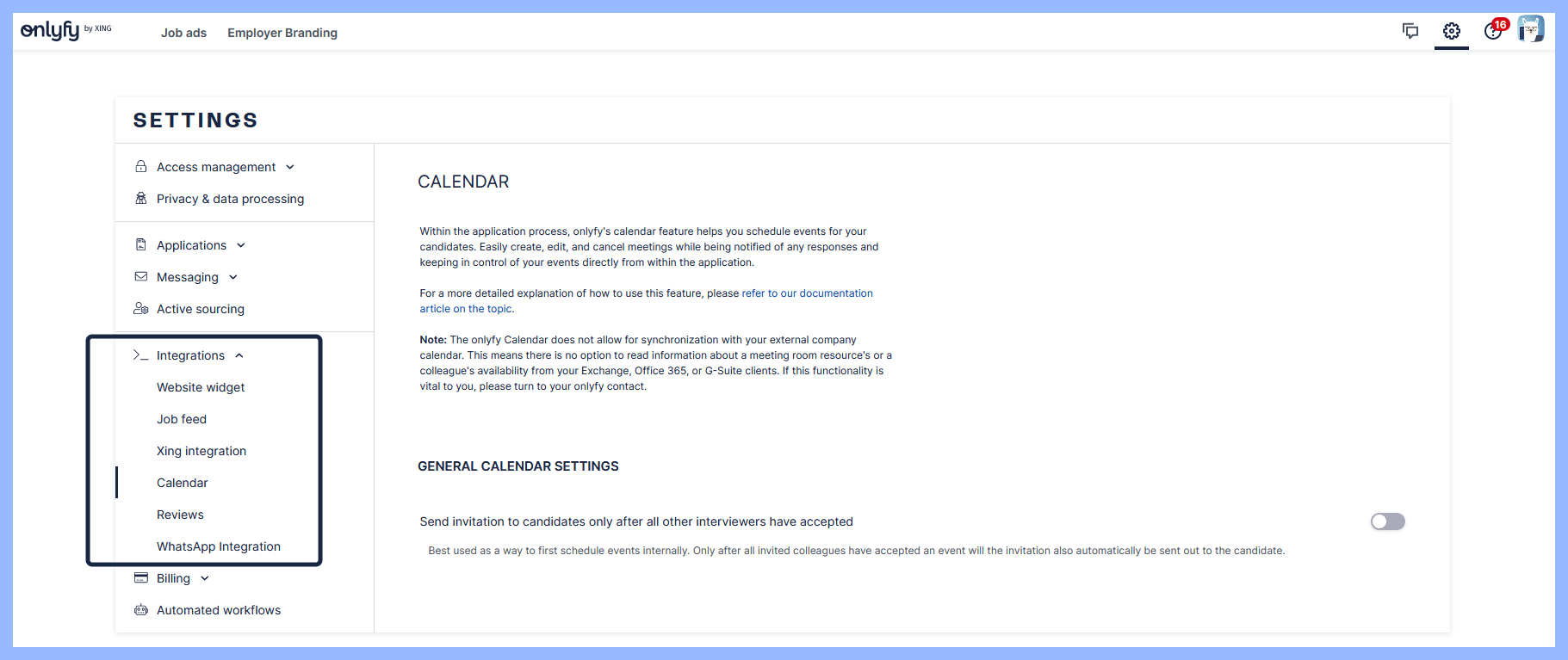Collapse the Integrations section
The image size is (1568, 660).
click(239, 355)
